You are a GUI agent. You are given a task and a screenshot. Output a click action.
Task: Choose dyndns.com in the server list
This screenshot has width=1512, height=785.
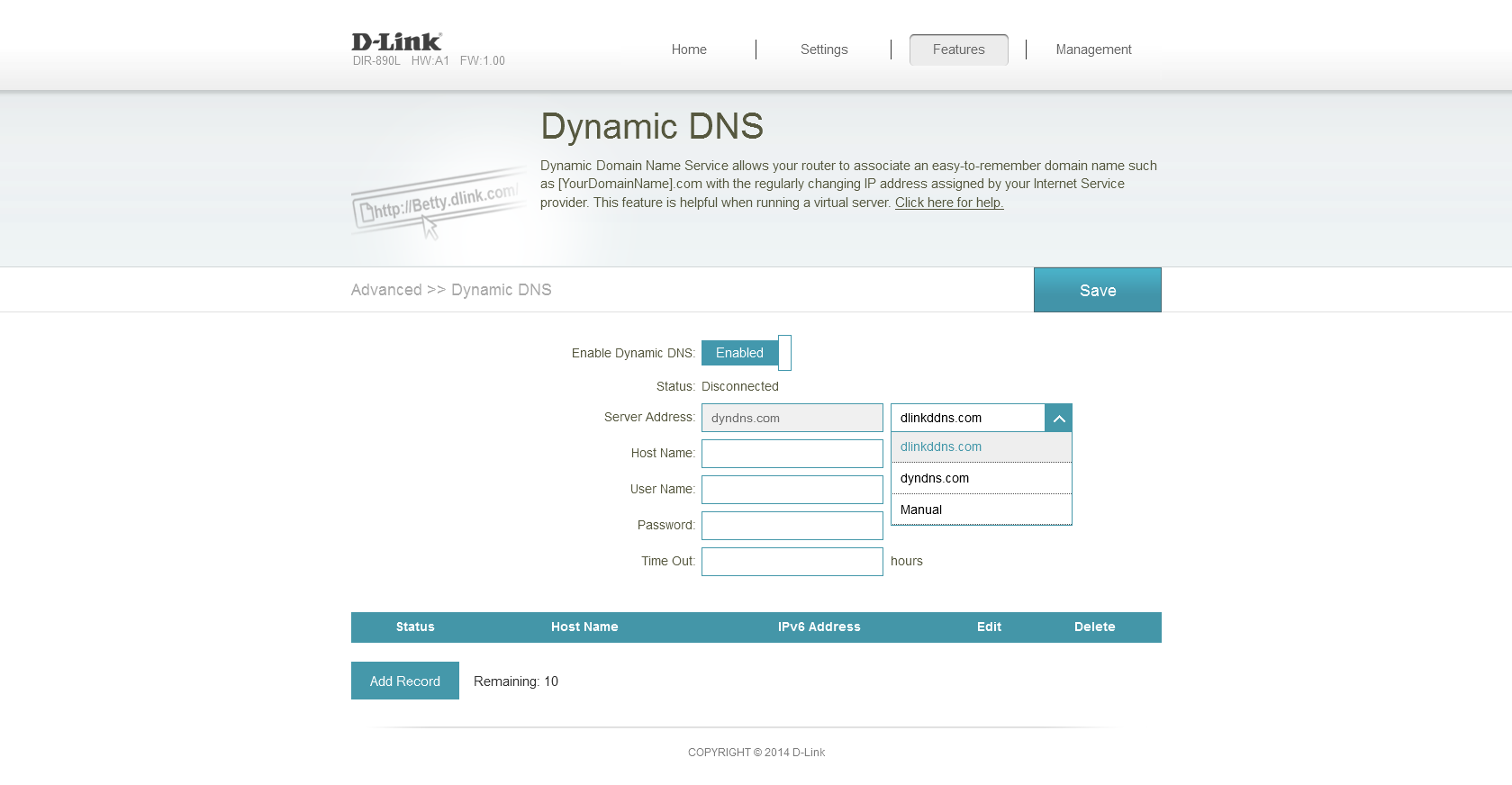pyautogui.click(x=982, y=478)
